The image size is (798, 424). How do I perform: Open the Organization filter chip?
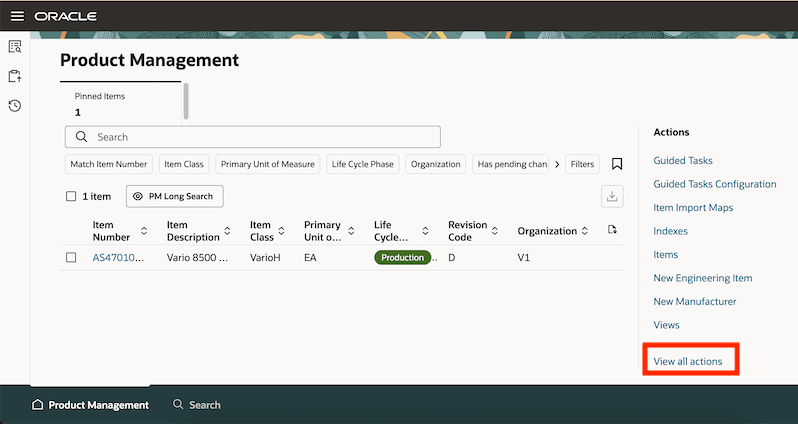pos(436,164)
